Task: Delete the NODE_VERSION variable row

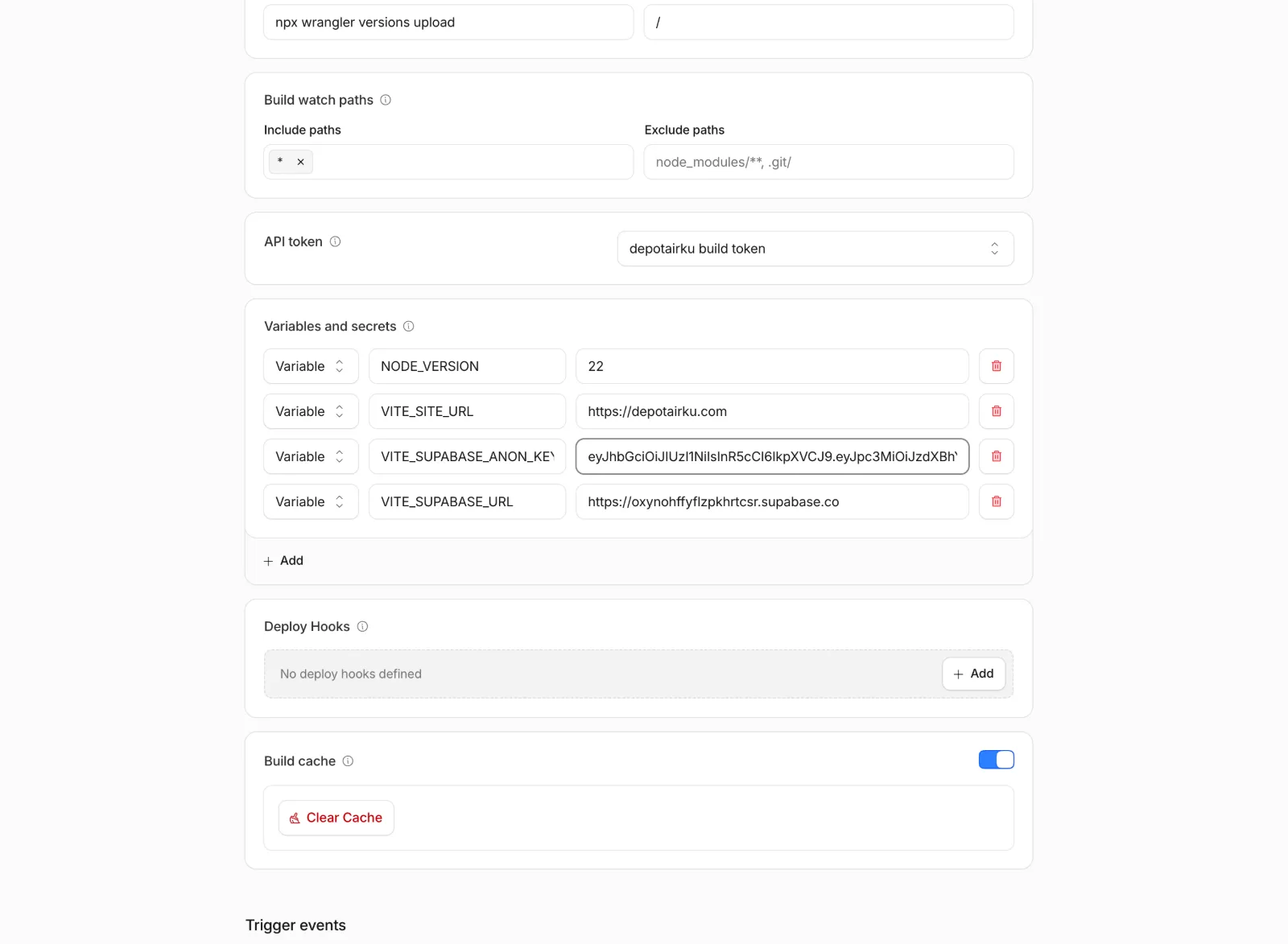Action: pyautogui.click(x=996, y=366)
